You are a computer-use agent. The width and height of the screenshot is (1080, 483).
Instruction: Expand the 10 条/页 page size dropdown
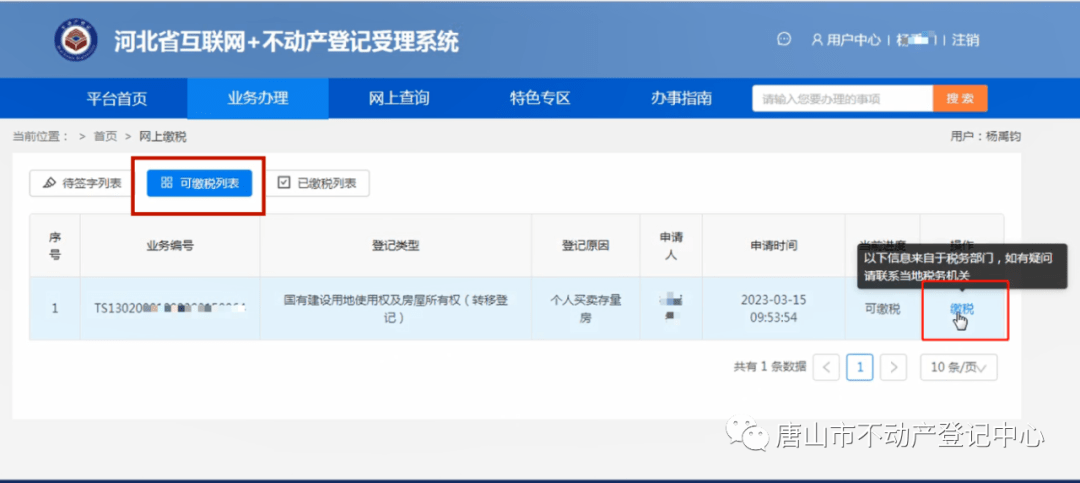[x=958, y=367]
